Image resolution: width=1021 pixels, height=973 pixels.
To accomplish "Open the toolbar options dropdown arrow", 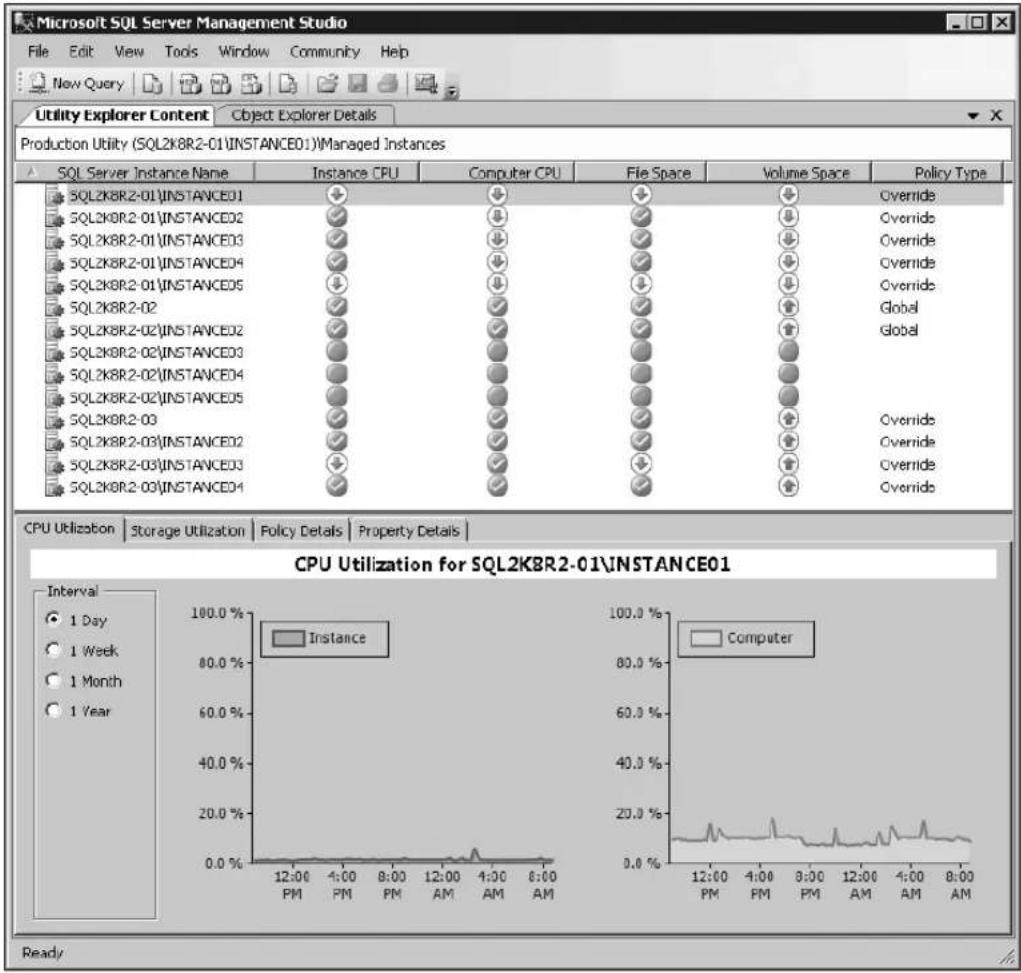I will [x=451, y=92].
